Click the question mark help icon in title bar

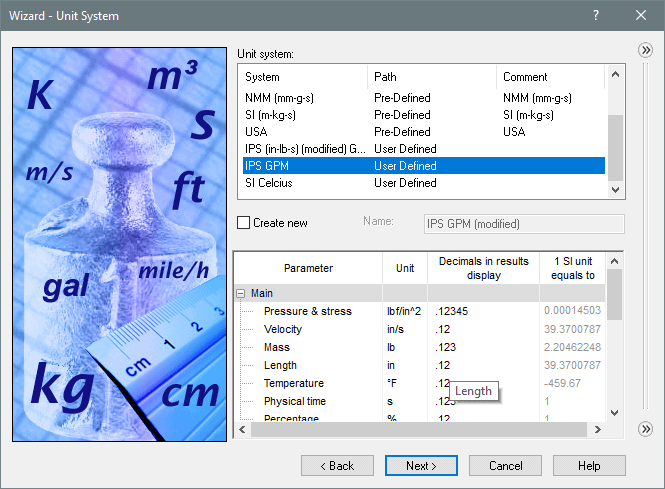click(x=596, y=15)
